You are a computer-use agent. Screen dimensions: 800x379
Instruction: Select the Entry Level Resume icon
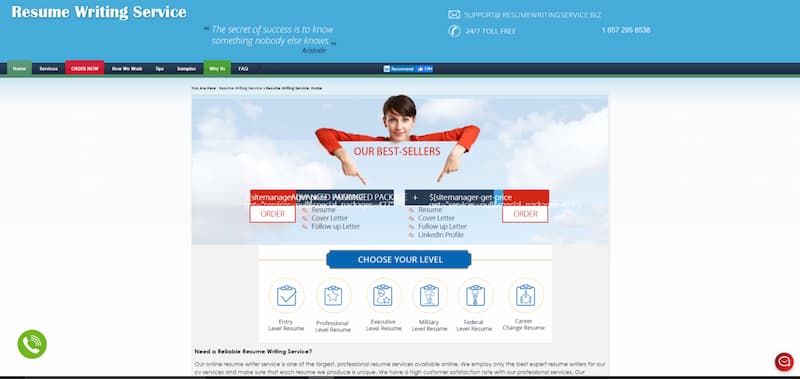pyautogui.click(x=286, y=295)
